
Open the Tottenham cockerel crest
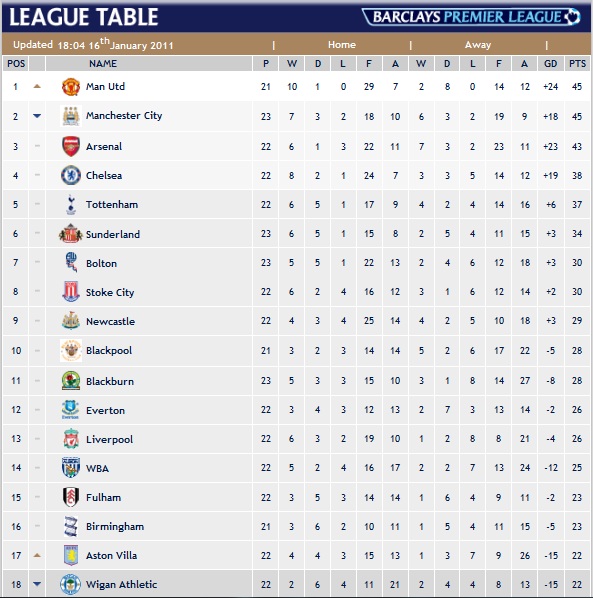[x=71, y=205]
